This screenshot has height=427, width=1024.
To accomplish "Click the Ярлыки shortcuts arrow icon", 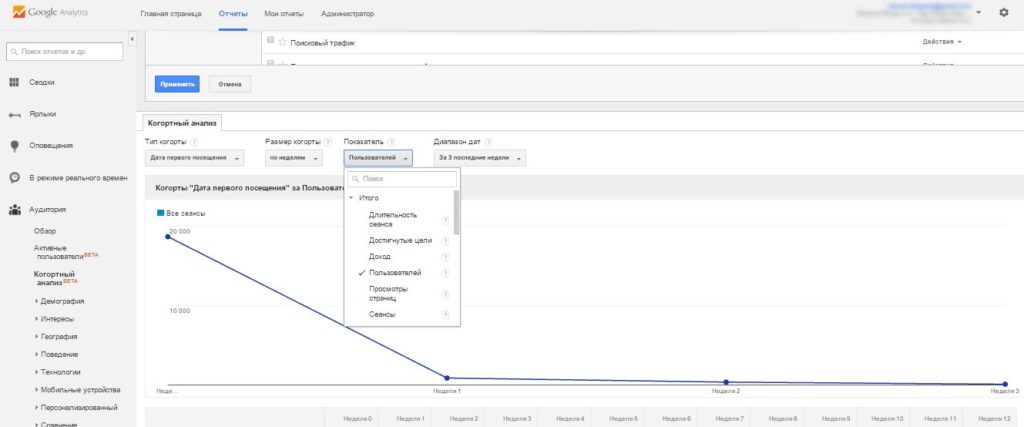I will point(15,114).
